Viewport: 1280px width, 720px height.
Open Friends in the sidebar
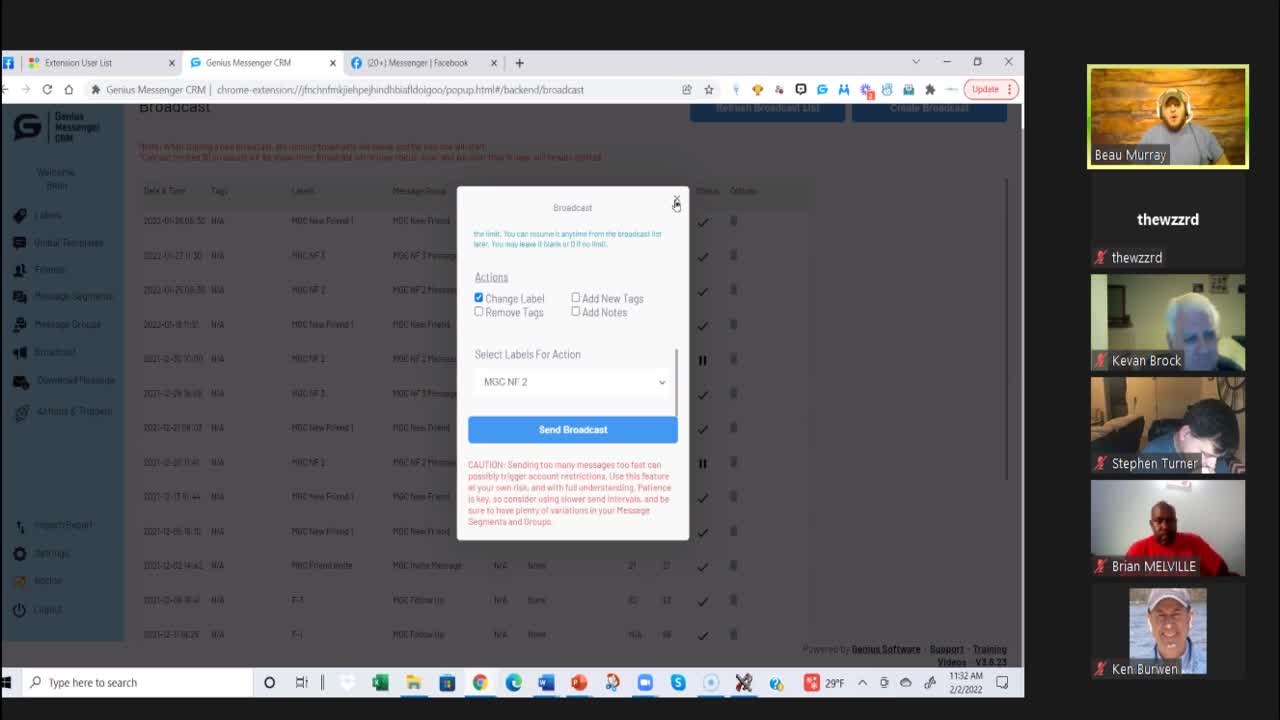click(41, 270)
